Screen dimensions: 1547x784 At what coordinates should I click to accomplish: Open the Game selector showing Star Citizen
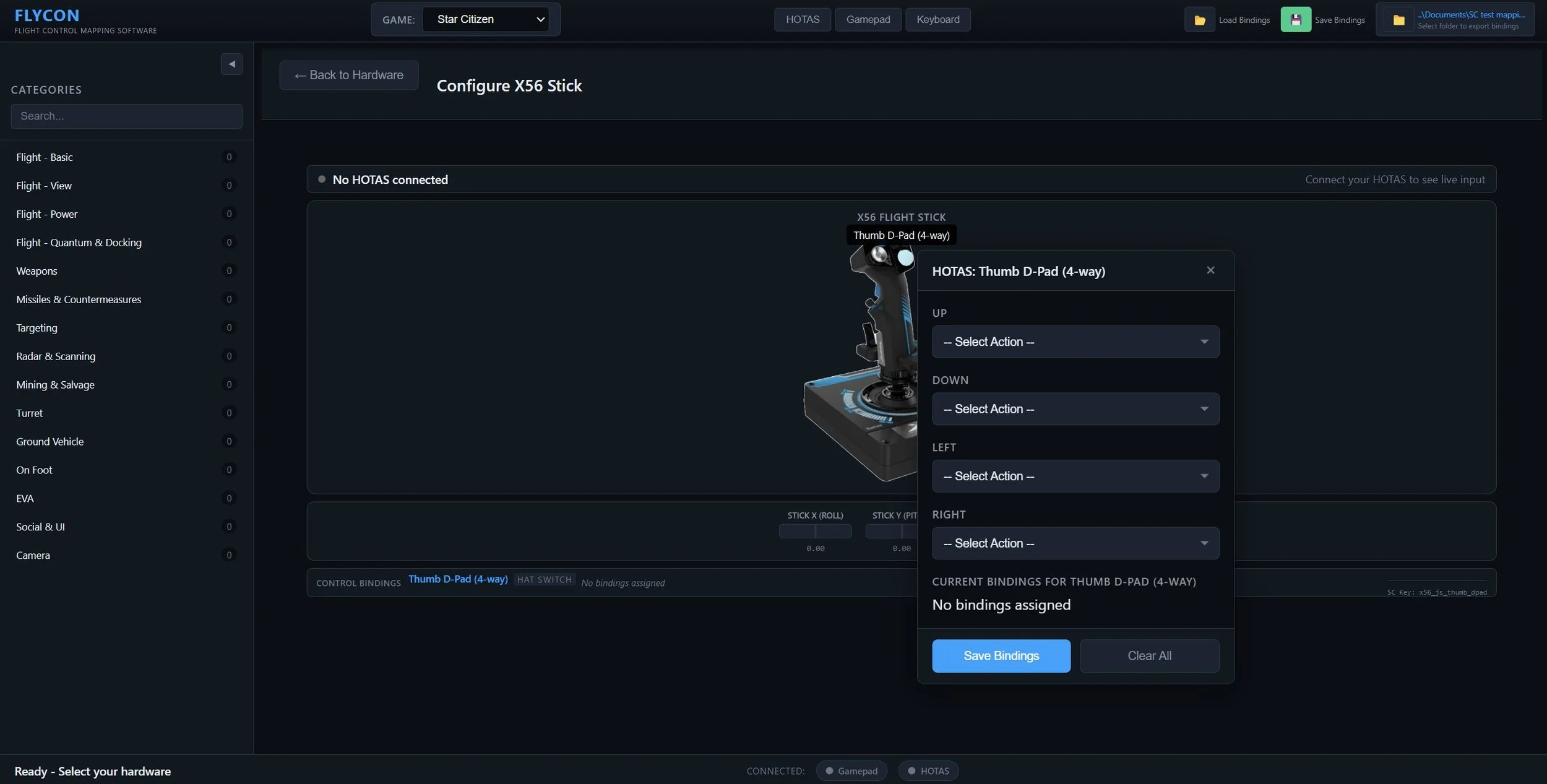tap(486, 19)
